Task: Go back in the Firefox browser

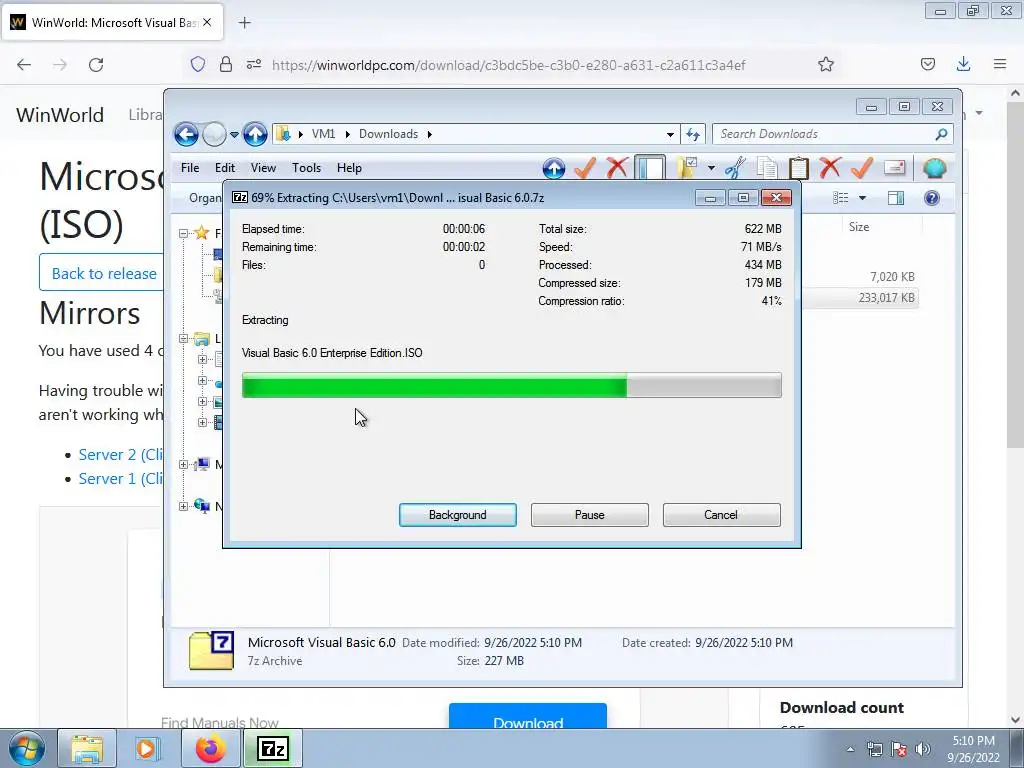Action: tap(24, 65)
